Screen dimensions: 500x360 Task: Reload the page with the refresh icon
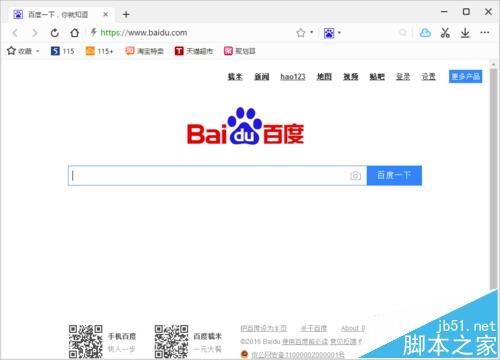click(55, 33)
